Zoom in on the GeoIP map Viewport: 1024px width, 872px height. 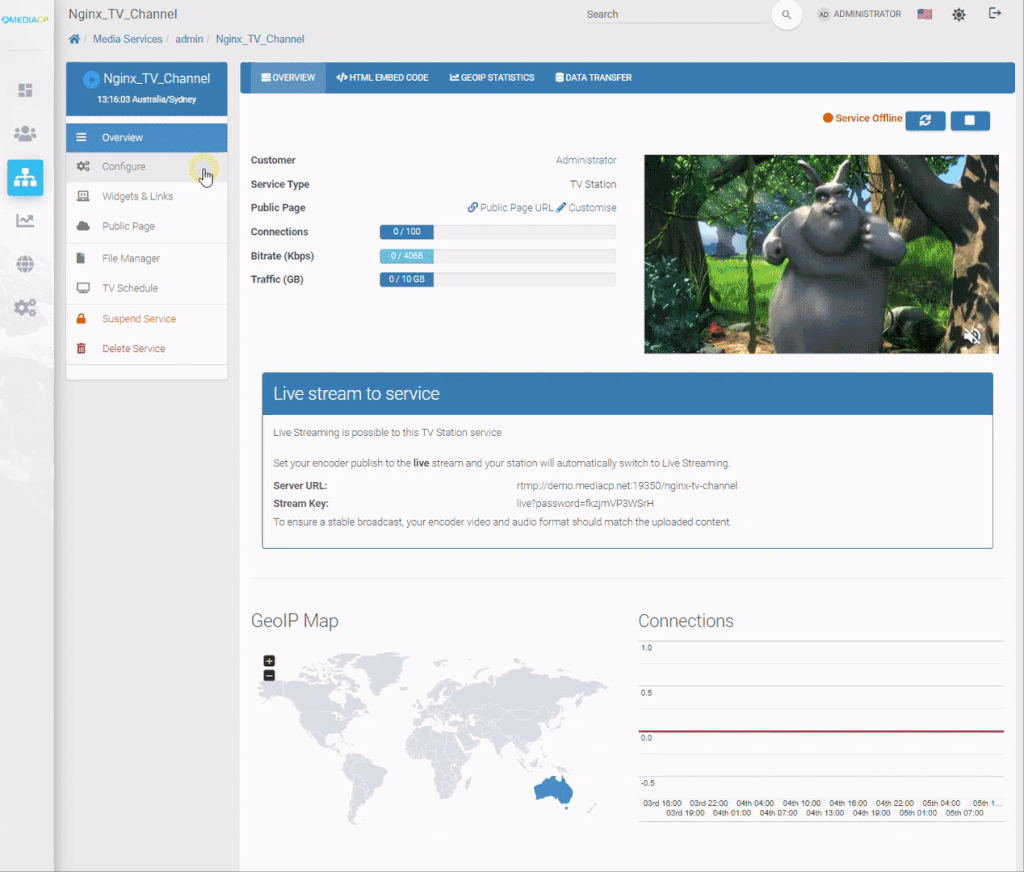point(269,661)
